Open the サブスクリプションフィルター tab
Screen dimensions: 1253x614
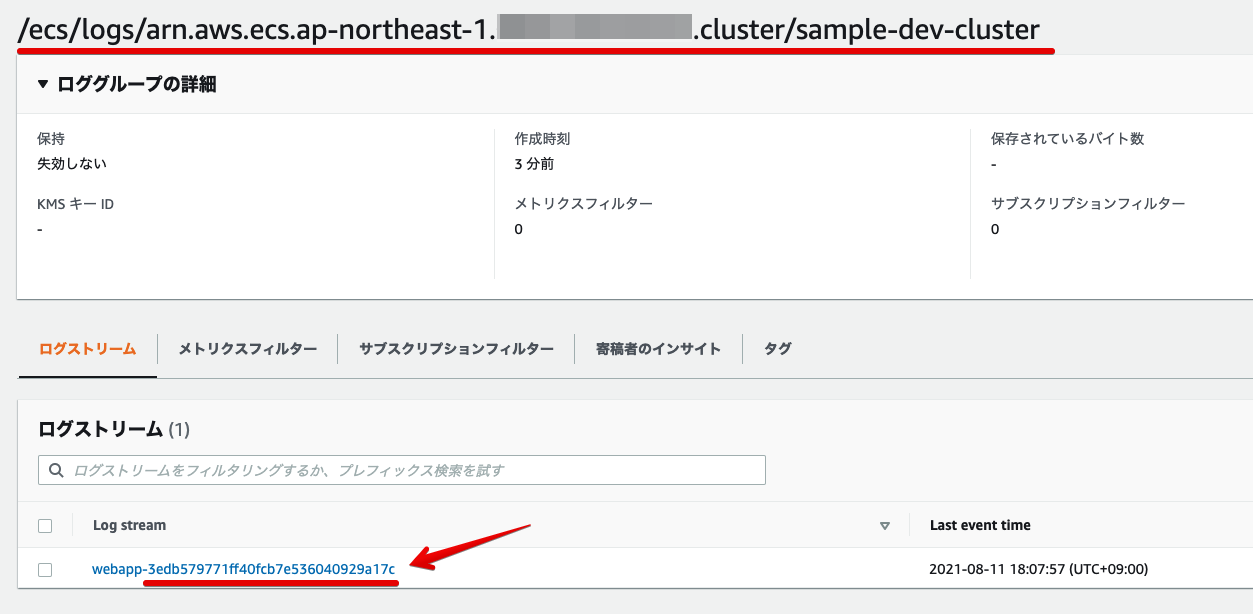click(x=456, y=348)
